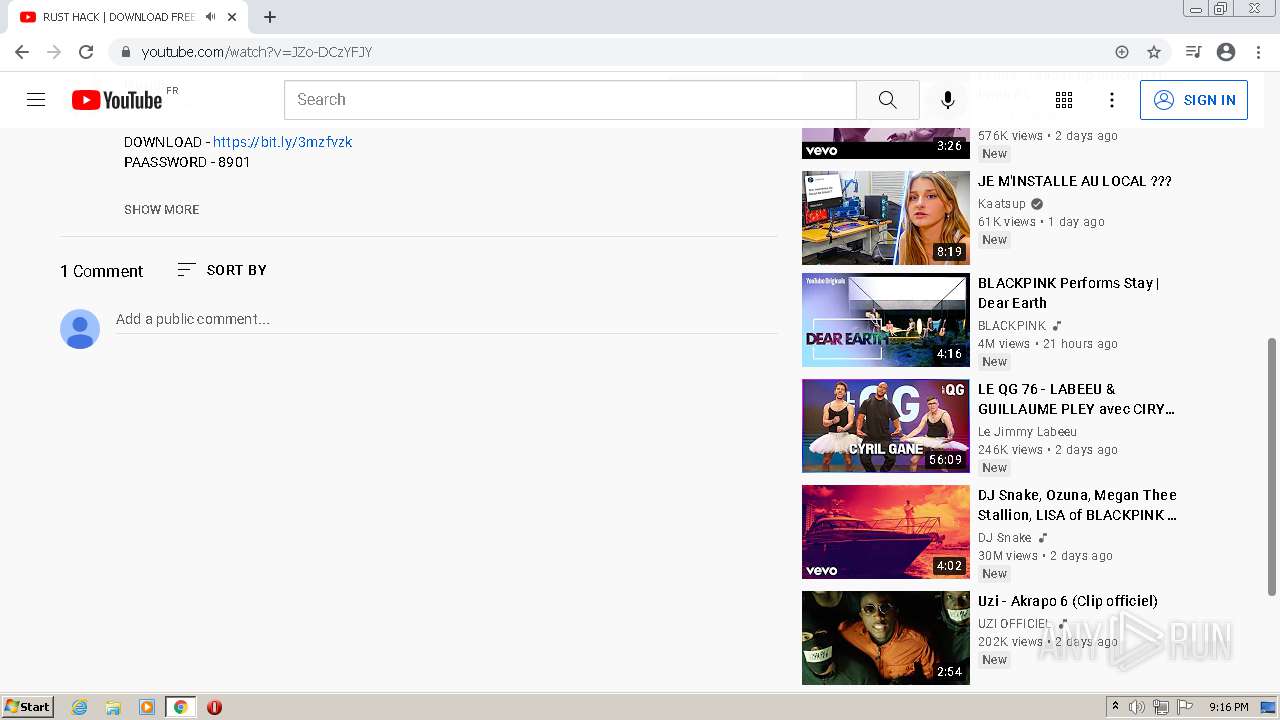
Task: Visit the Kaatsup channel
Action: pyautogui.click(x=1004, y=203)
